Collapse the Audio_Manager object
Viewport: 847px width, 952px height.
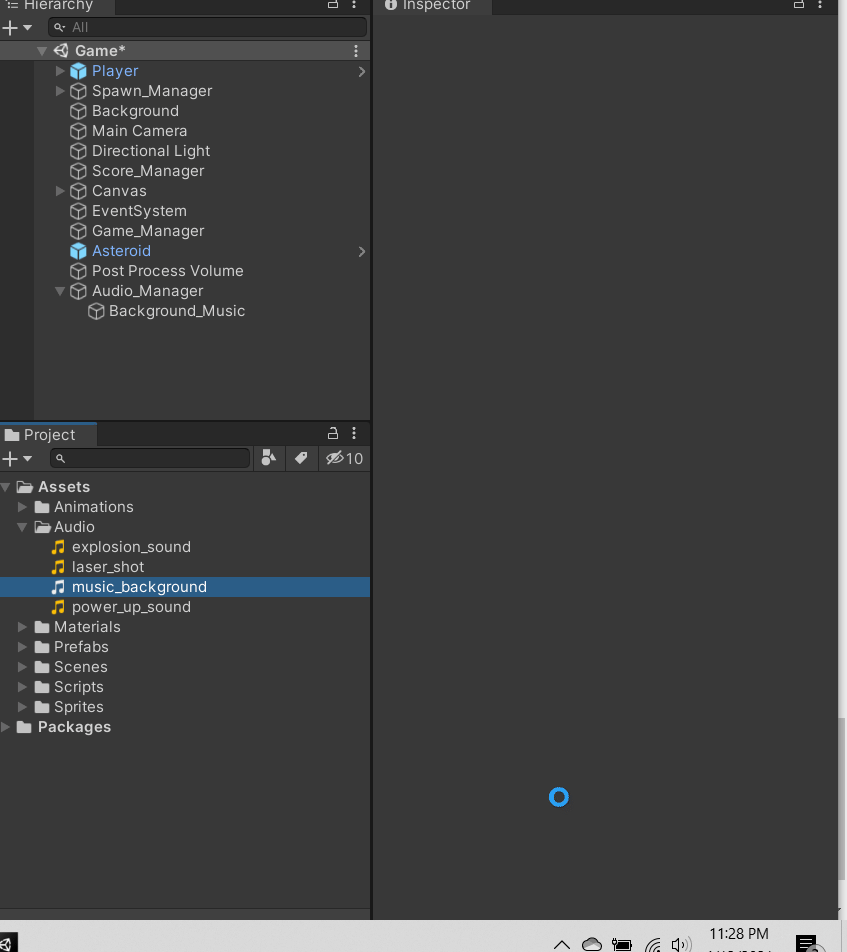pyautogui.click(x=60, y=291)
